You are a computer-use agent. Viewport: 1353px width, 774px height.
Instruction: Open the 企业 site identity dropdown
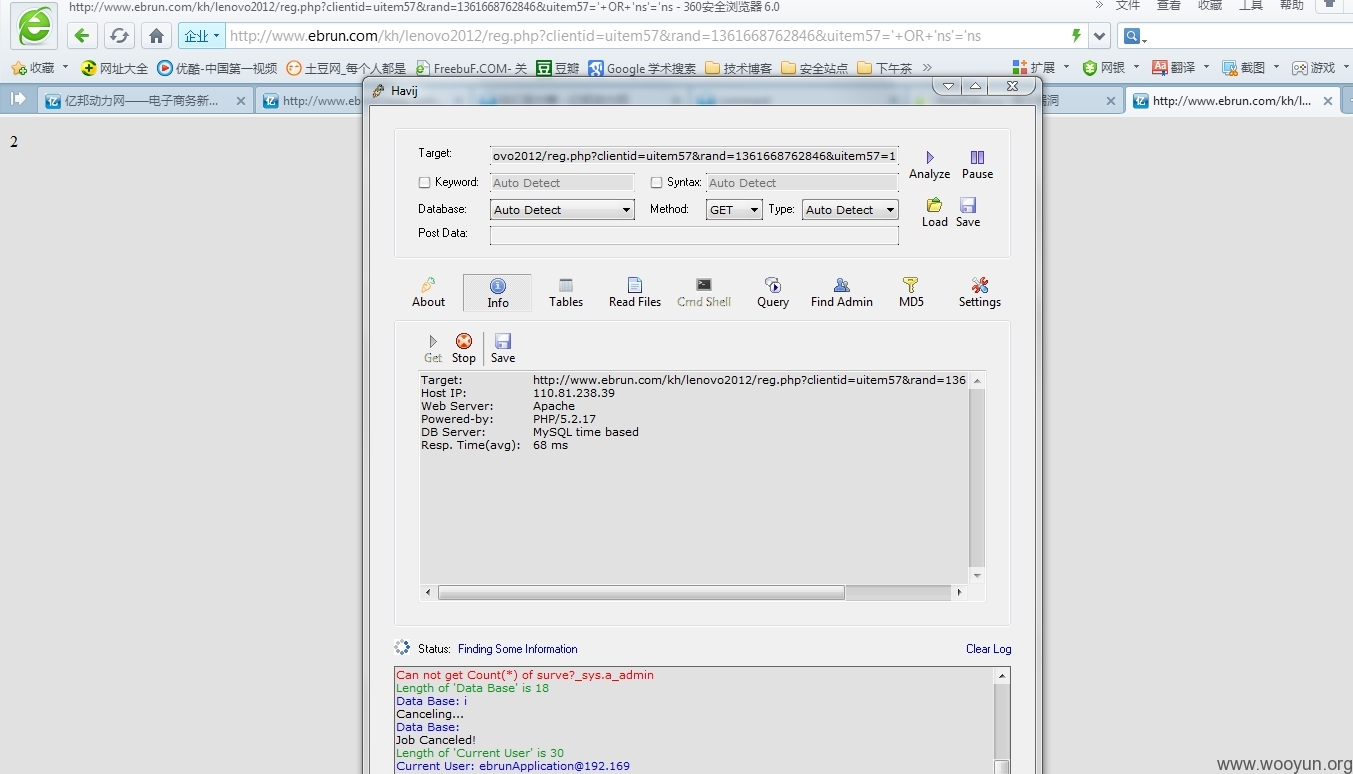click(x=201, y=36)
